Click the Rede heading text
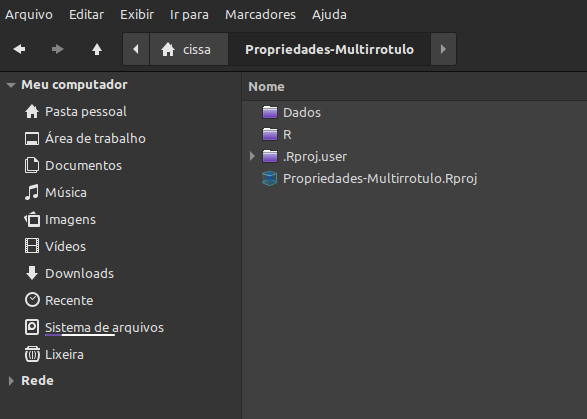Image resolution: width=587 pixels, height=419 pixels. (x=37, y=381)
